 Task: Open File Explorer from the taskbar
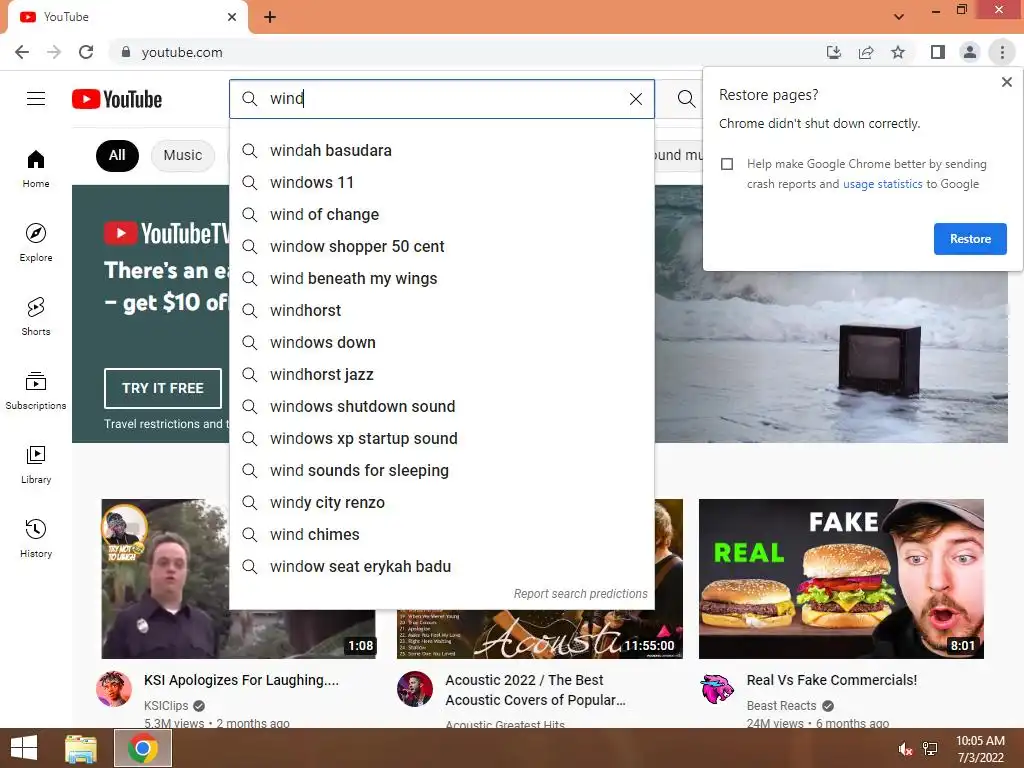(x=81, y=748)
